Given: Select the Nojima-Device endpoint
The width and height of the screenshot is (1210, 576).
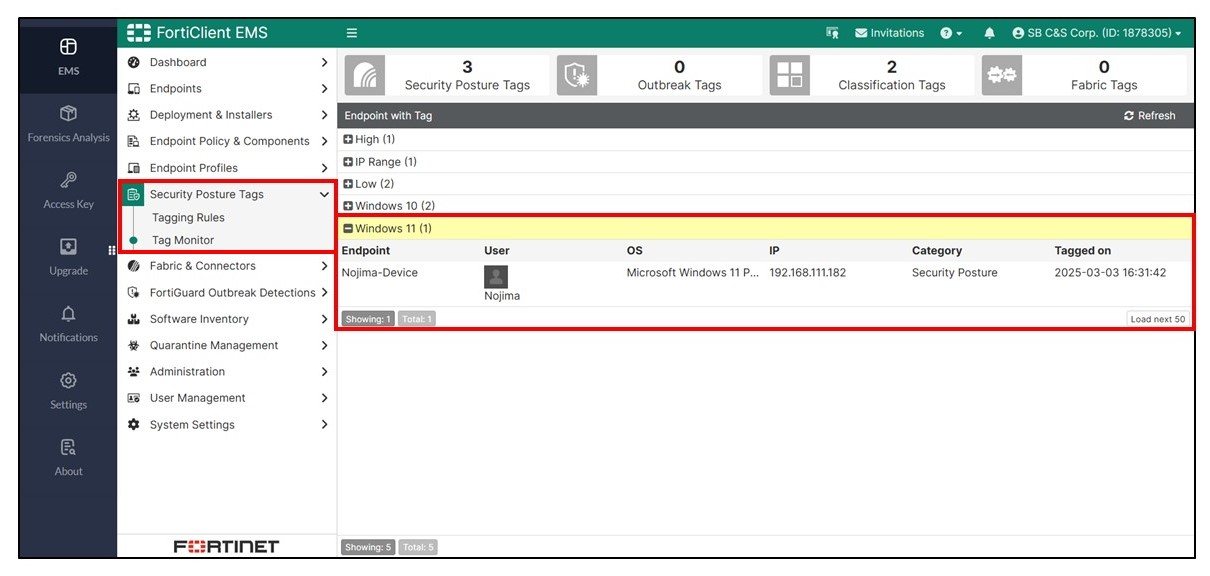Looking at the screenshot, I should tap(380, 273).
